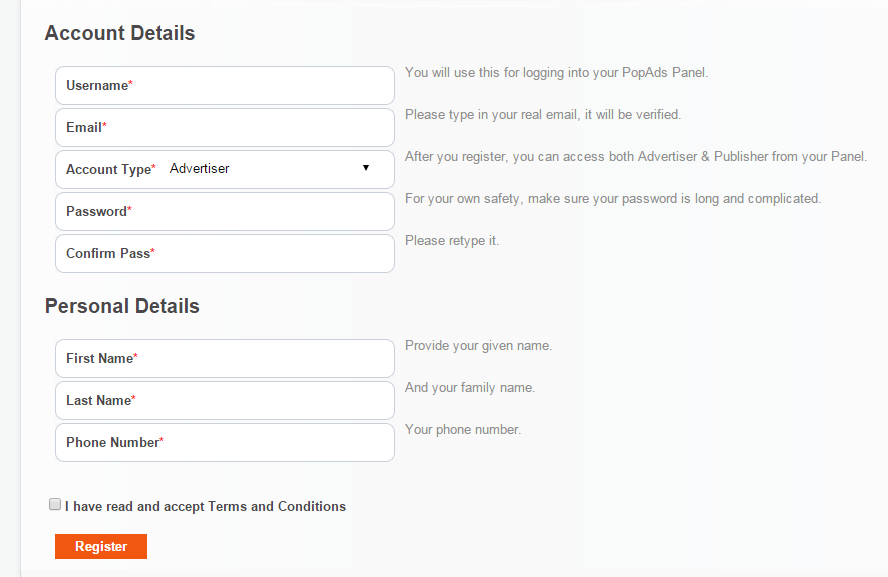The image size is (888, 577).
Task: Focus the Last Name input field
Action: coord(265,401)
